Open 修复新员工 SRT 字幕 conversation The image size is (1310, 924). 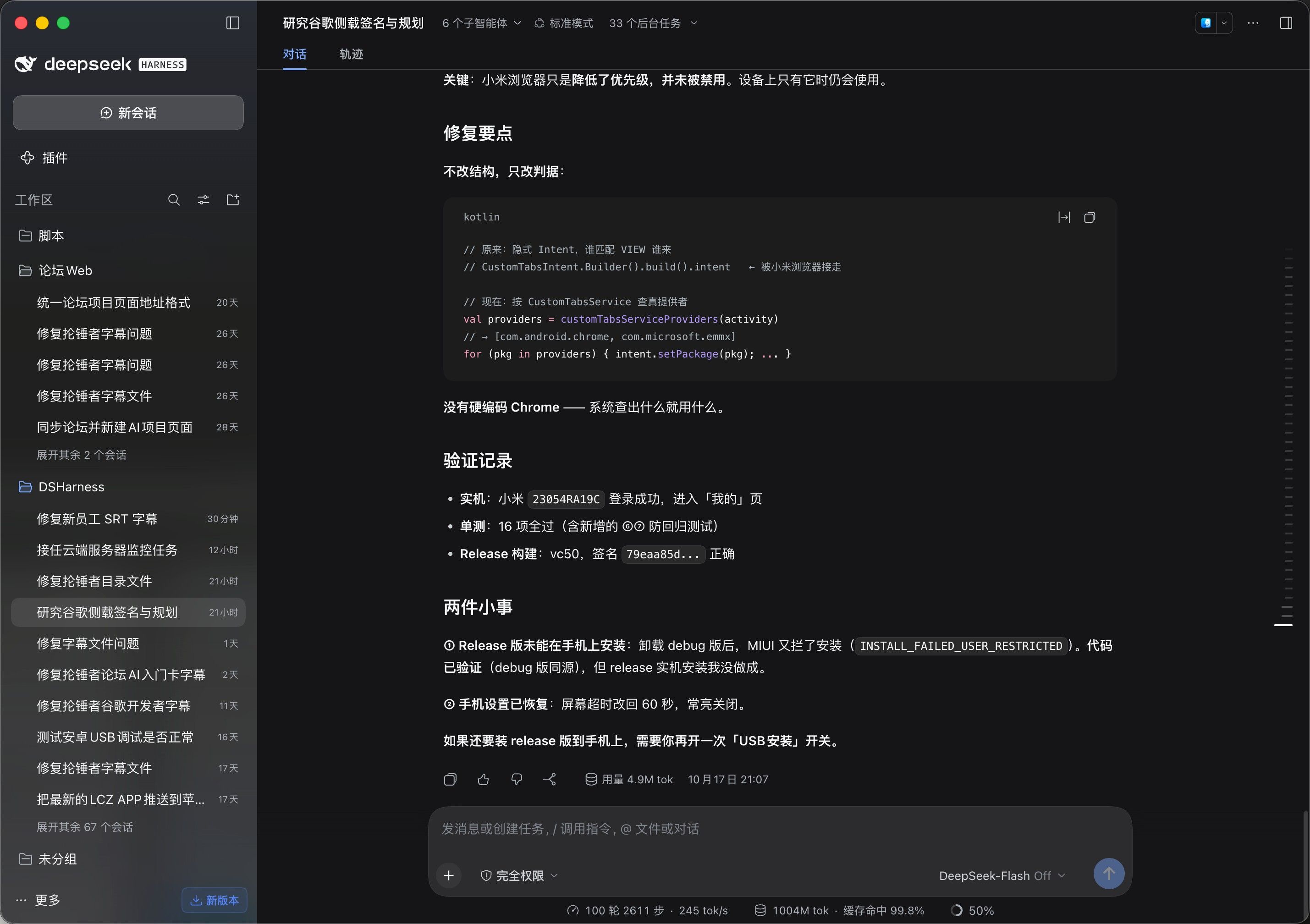128,518
